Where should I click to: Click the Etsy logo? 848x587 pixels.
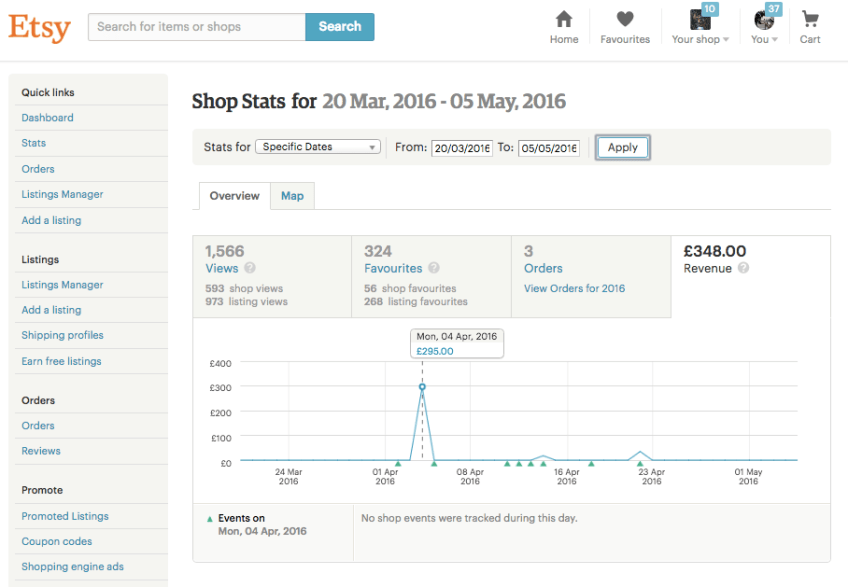coord(40,27)
